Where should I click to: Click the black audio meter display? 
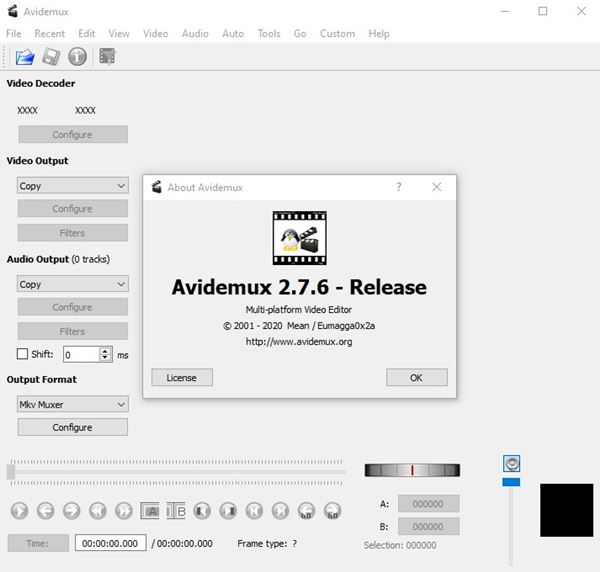pyautogui.click(x=567, y=510)
